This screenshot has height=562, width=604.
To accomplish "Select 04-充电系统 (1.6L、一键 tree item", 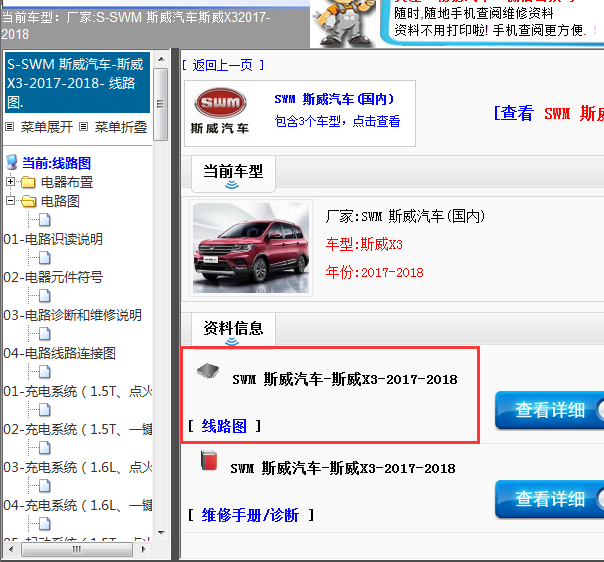I will (78, 505).
